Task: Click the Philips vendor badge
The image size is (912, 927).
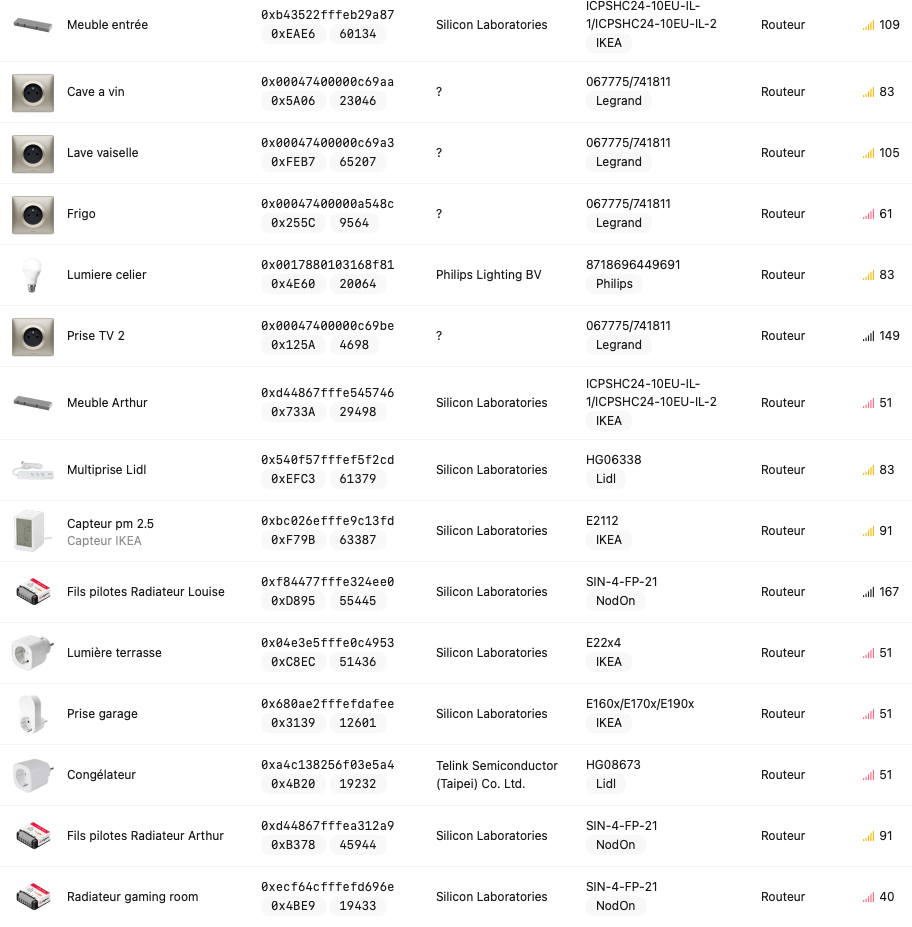Action: (x=614, y=284)
